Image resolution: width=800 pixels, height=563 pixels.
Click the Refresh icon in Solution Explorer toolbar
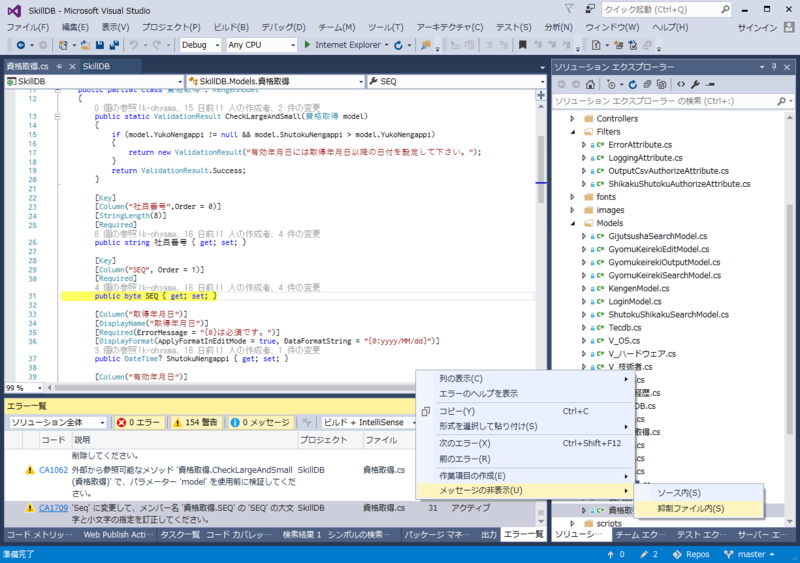(633, 84)
